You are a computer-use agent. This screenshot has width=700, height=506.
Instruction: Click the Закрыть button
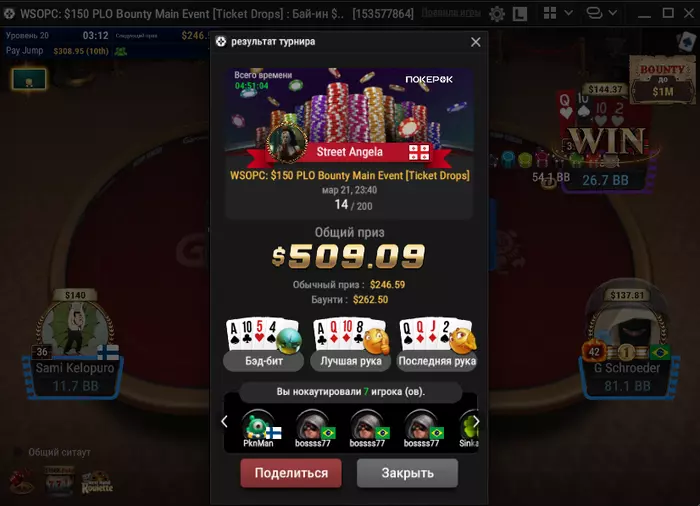click(x=407, y=473)
